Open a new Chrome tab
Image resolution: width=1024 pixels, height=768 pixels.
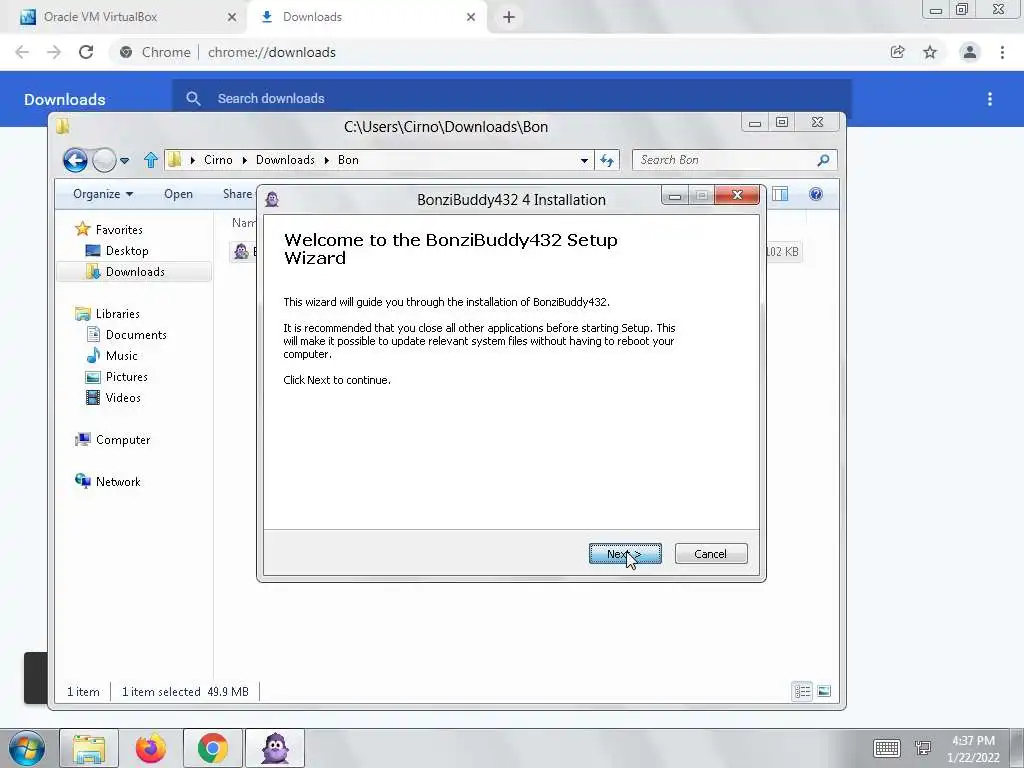[x=509, y=17]
